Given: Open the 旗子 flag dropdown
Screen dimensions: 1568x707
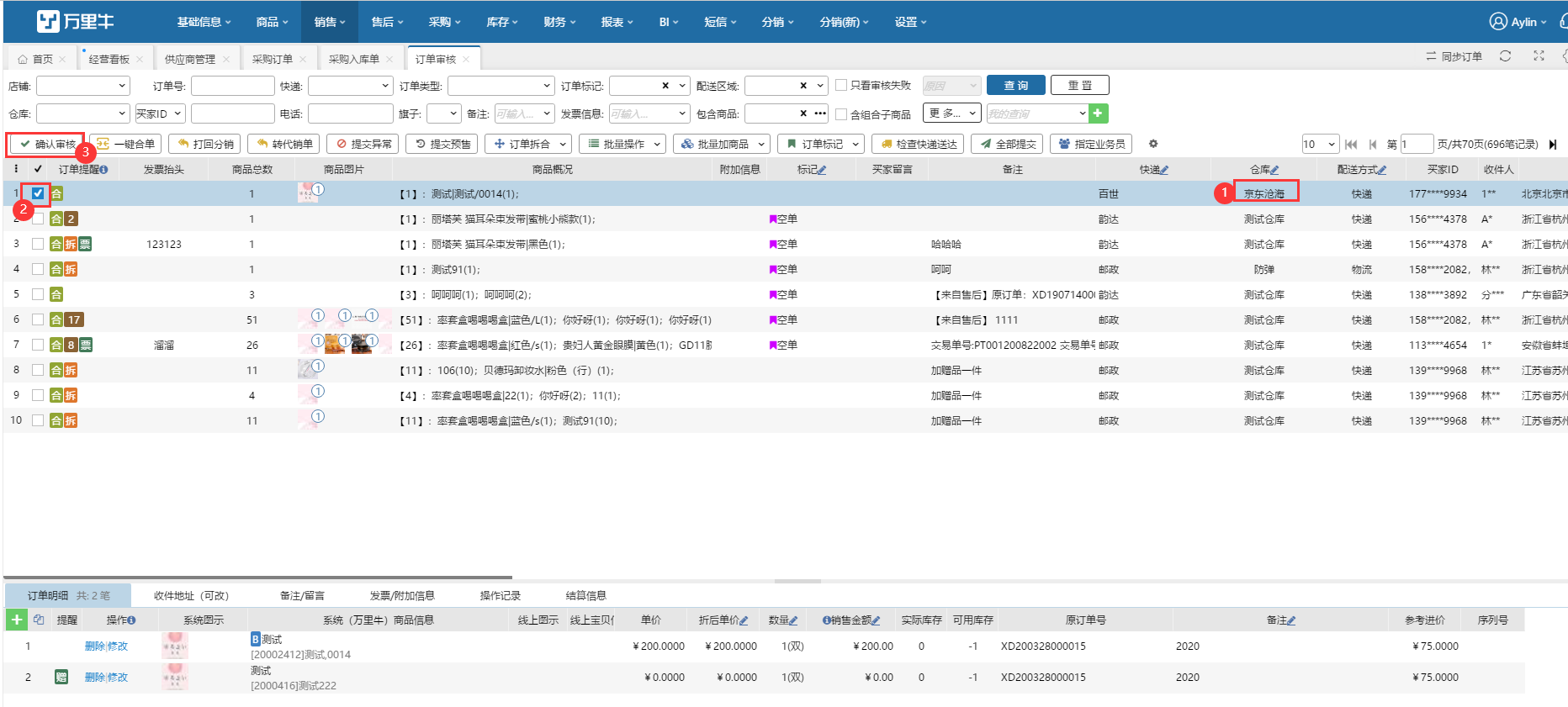Looking at the screenshot, I should [444, 113].
